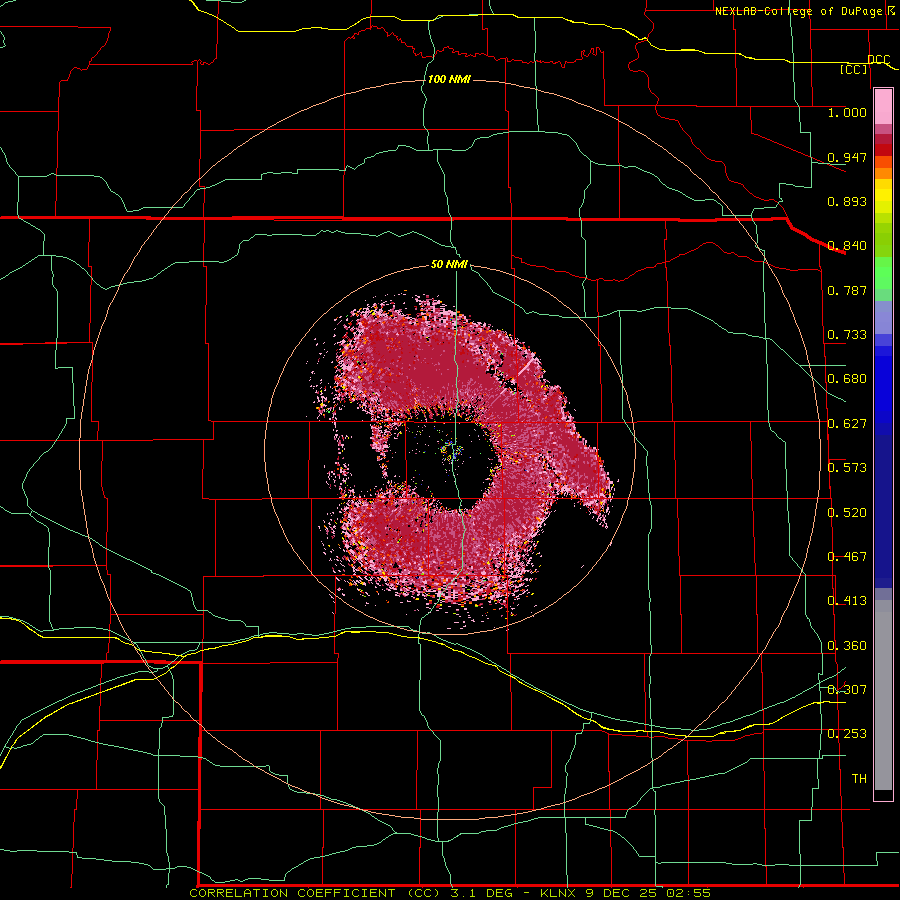The width and height of the screenshot is (900, 900).
Task: Click the 0.253 legend value
Action: pos(847,734)
